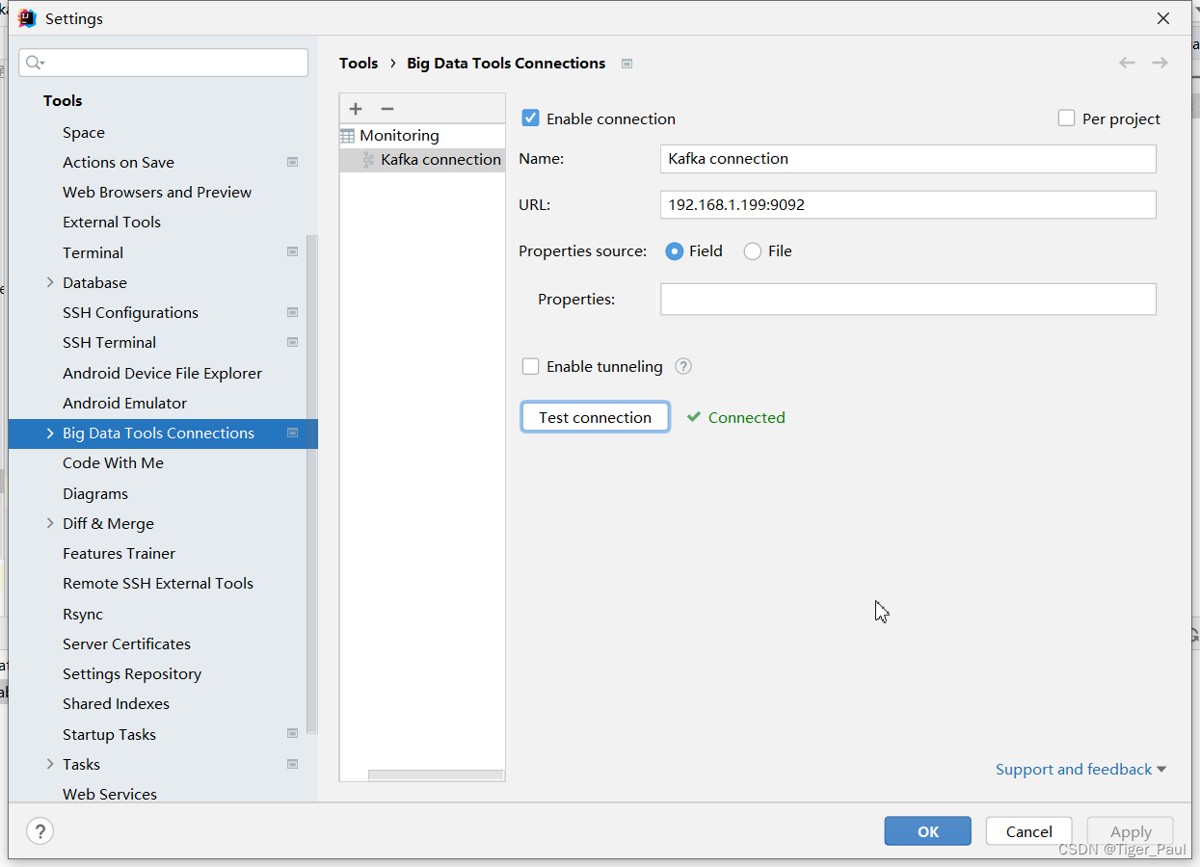Close the Settings dialog

[1163, 18]
